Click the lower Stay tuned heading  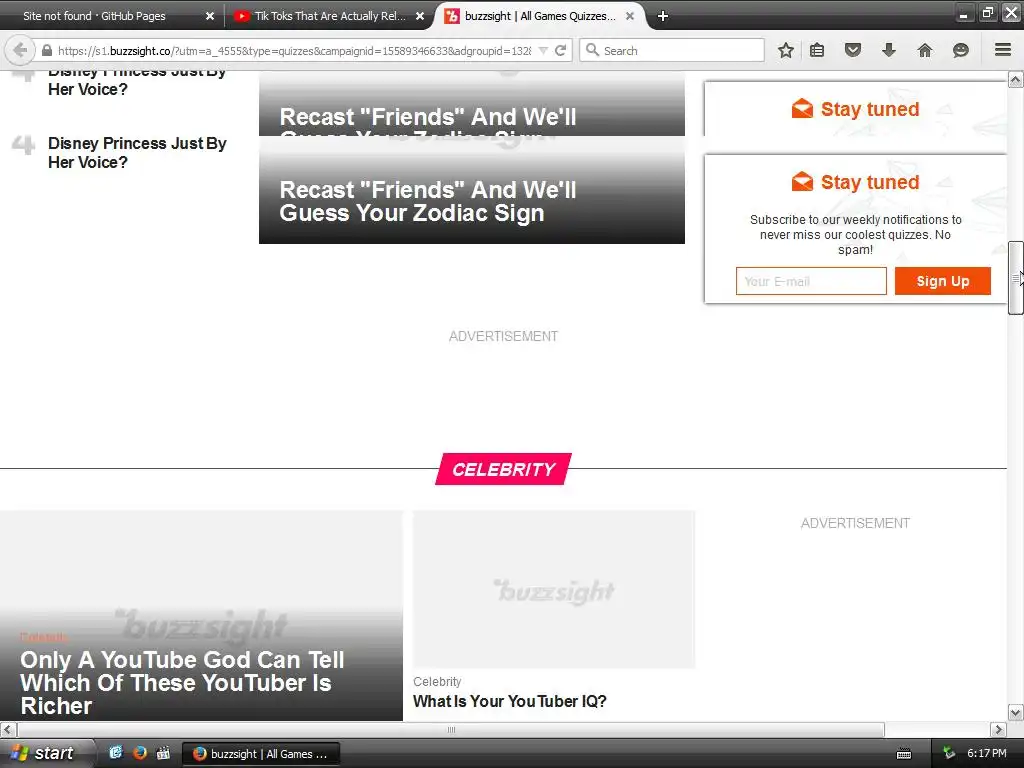click(869, 182)
